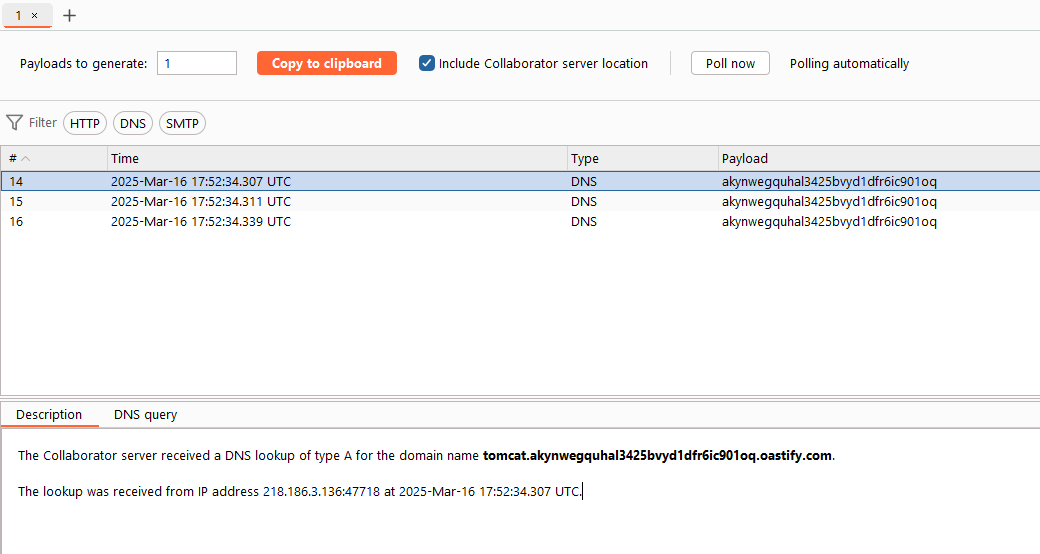Sort interactions by Time column
This screenshot has height=554, width=1040.
(337, 159)
